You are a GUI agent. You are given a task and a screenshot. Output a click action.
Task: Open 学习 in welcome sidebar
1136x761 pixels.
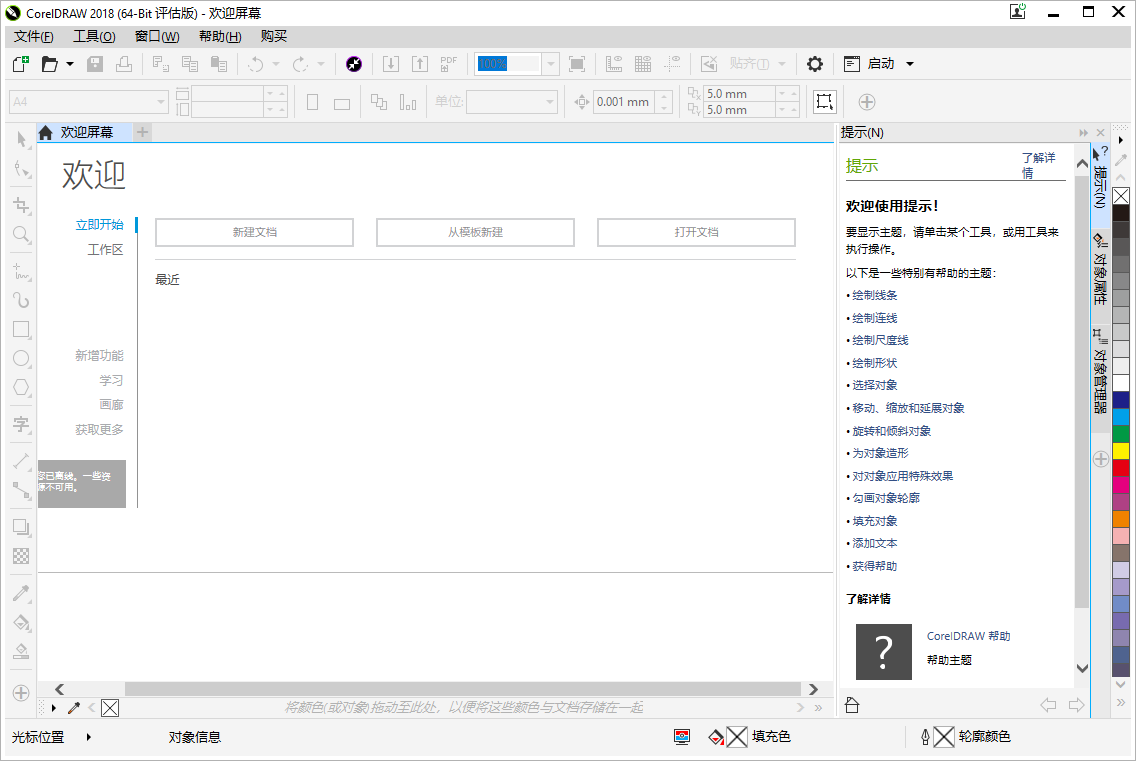tap(112, 380)
